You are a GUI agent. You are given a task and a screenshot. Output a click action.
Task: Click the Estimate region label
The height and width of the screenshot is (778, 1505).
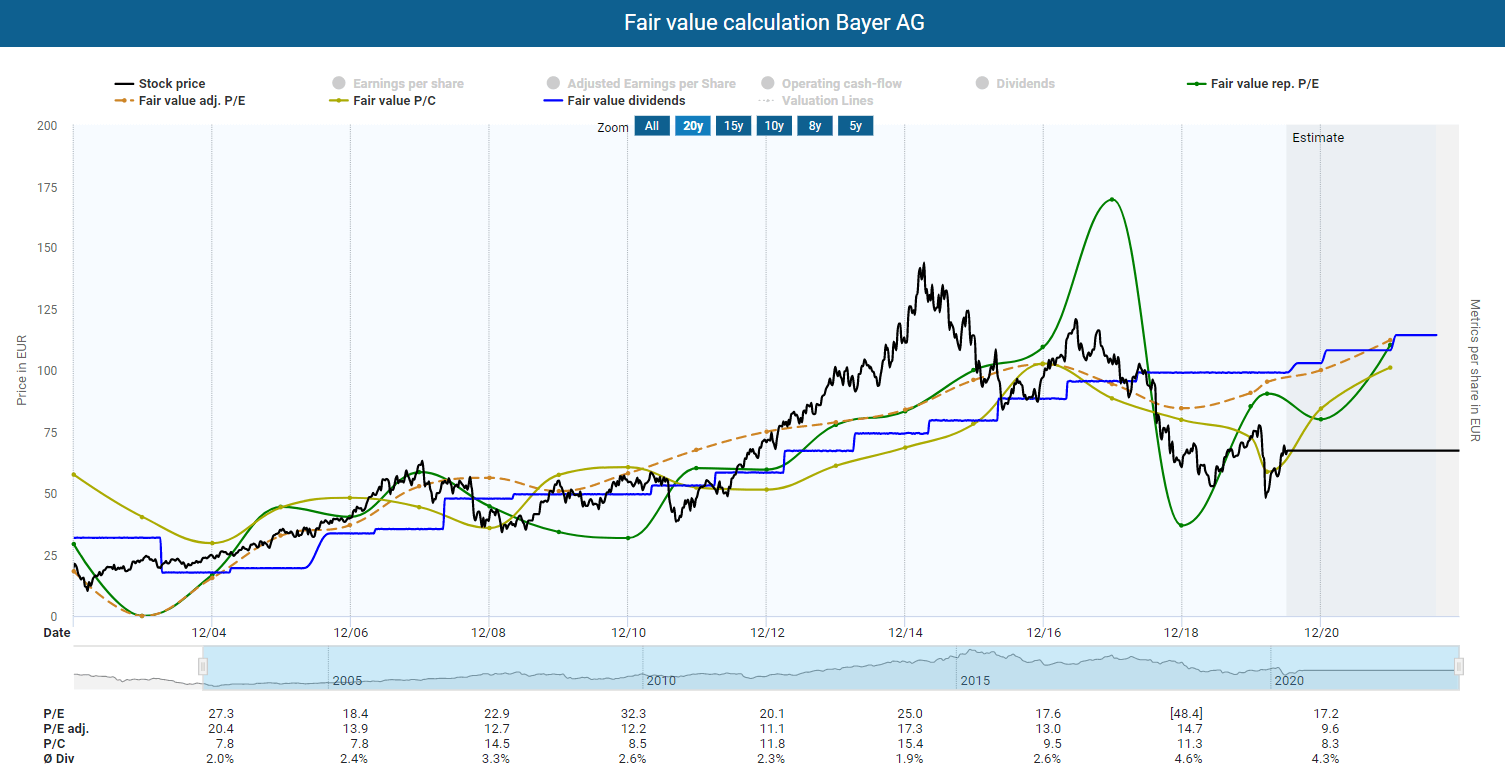point(1318,138)
